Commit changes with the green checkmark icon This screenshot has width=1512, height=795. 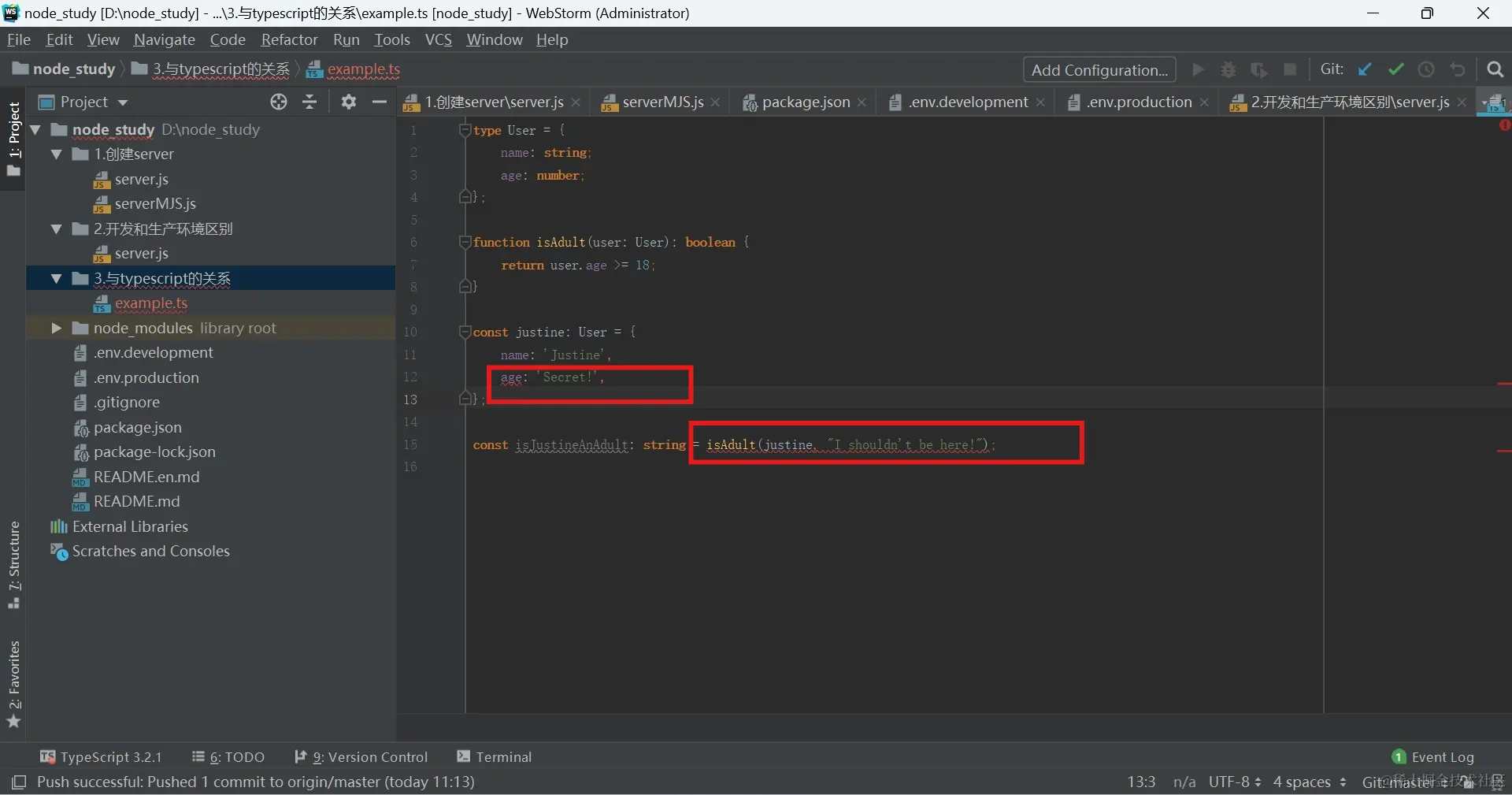1396,69
